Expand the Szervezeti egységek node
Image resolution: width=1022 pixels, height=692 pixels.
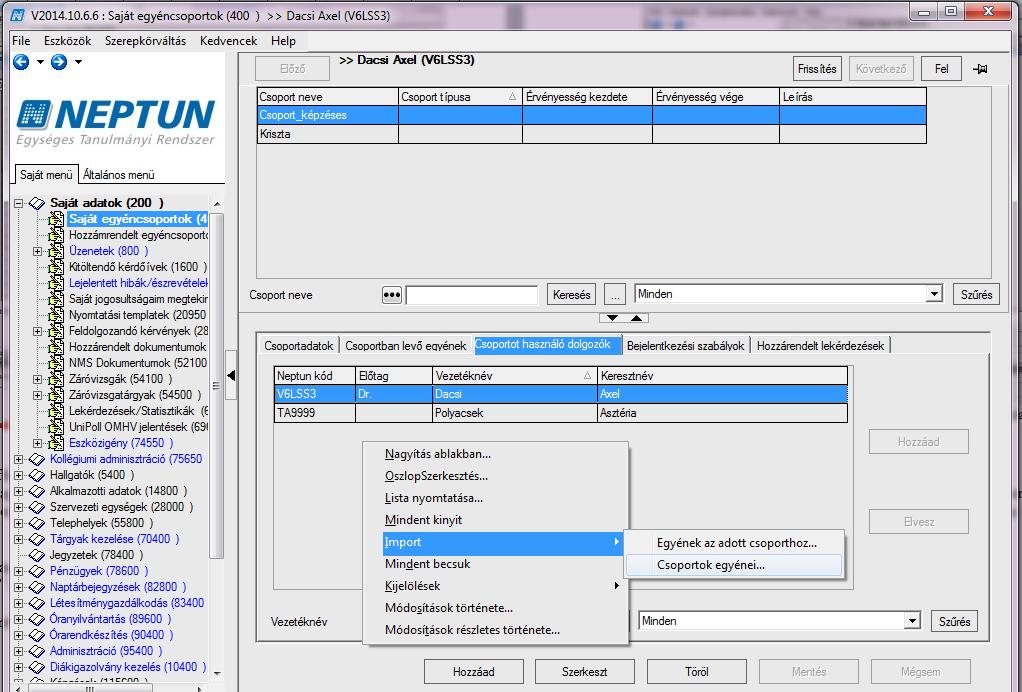(x=18, y=508)
